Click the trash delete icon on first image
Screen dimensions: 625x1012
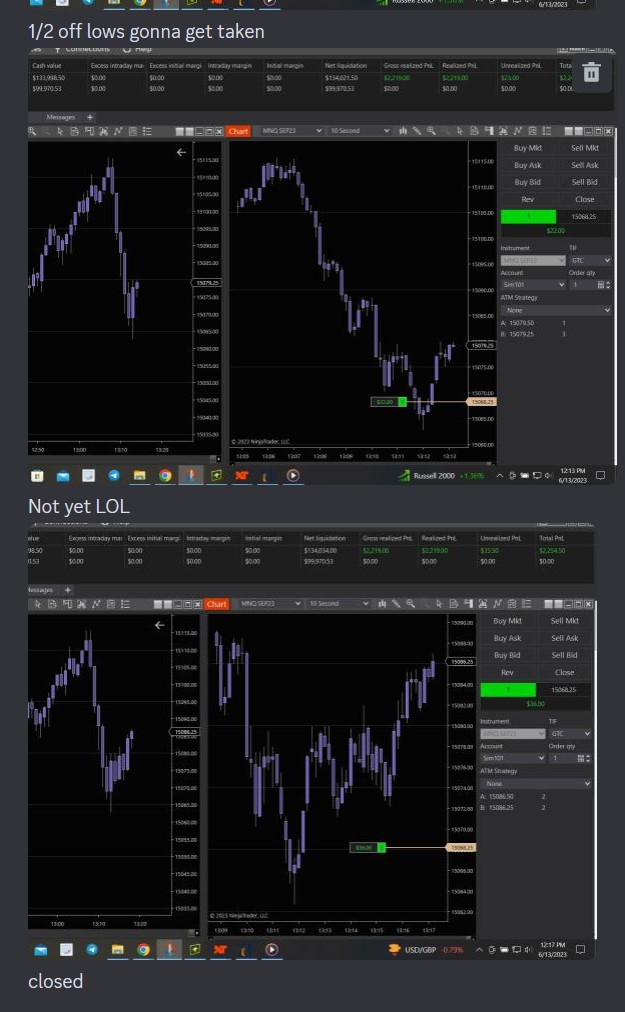tap(591, 72)
